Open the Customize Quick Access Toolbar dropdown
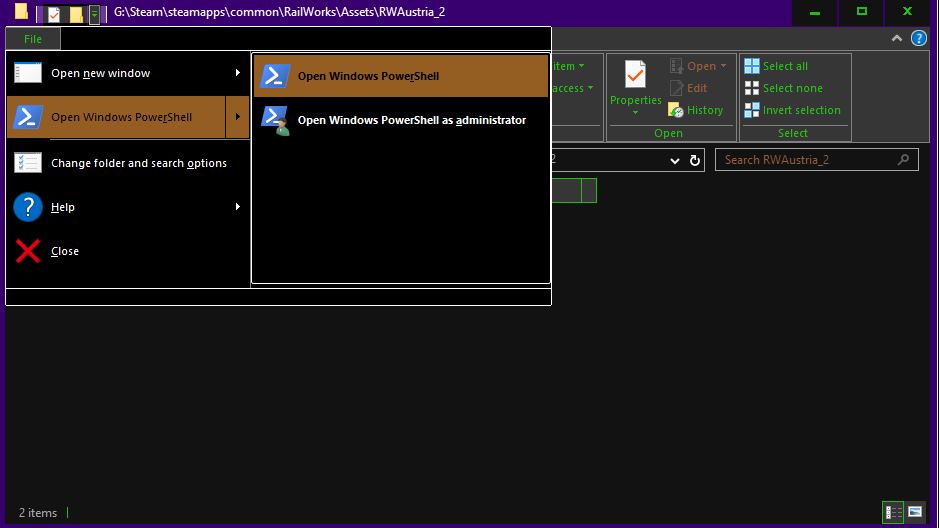This screenshot has height=528, width=939. (x=94, y=14)
